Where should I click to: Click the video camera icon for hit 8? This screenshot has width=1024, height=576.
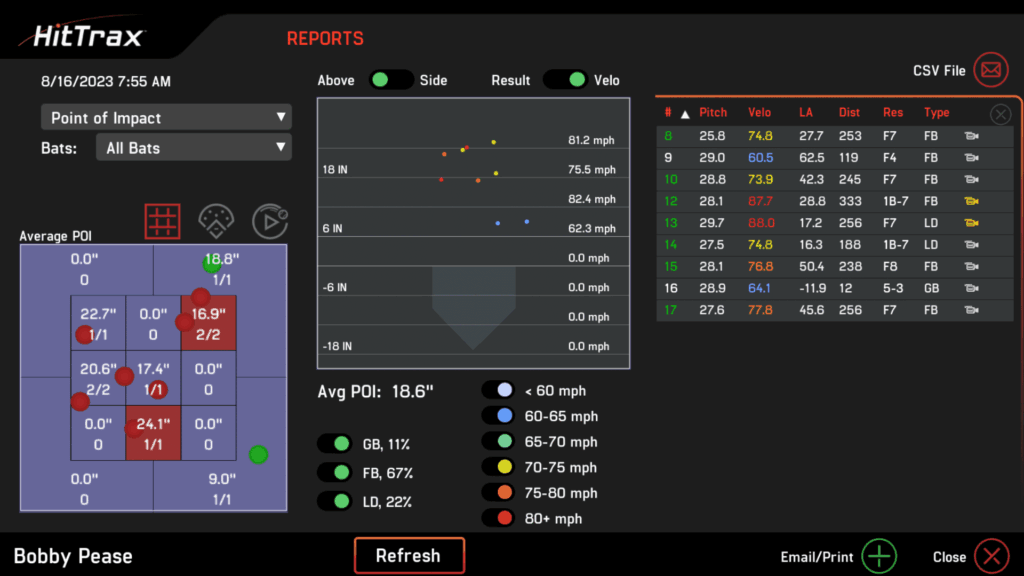[x=970, y=135]
